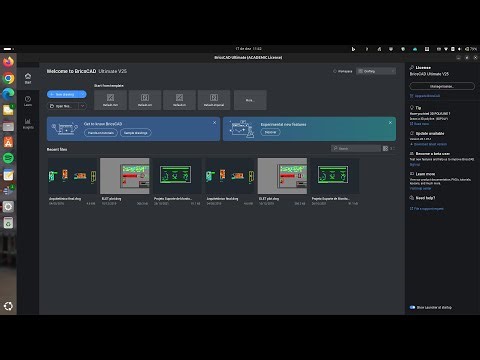The image size is (480, 360).
Task: Click Show Applications at dock bottom
Action: tap(8, 306)
